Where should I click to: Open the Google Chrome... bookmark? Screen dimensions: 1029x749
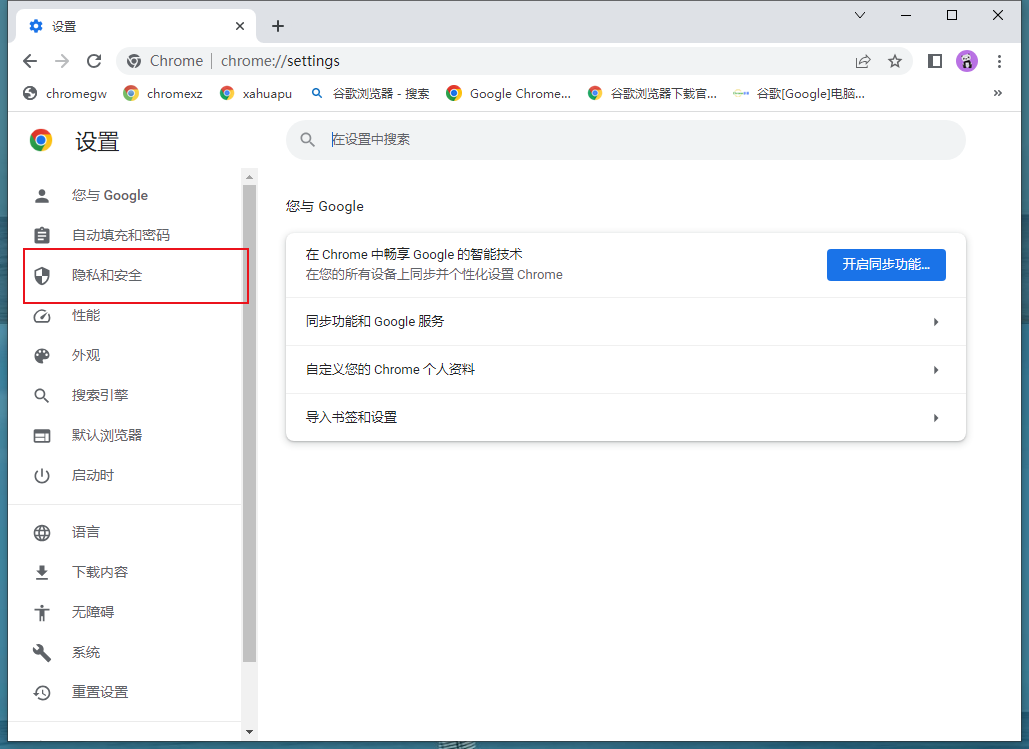pyautogui.click(x=509, y=93)
